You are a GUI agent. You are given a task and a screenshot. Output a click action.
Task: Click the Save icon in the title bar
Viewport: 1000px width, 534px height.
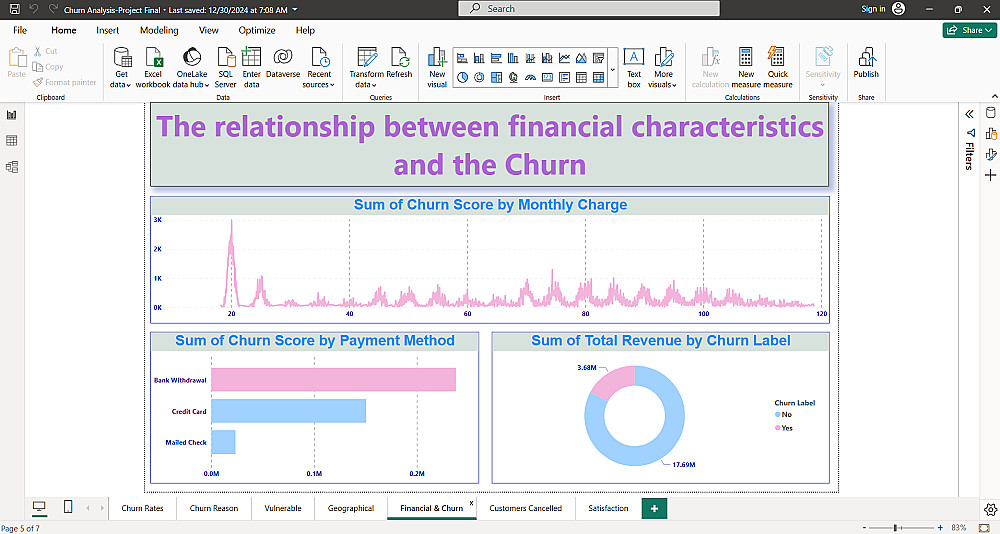[x=14, y=9]
